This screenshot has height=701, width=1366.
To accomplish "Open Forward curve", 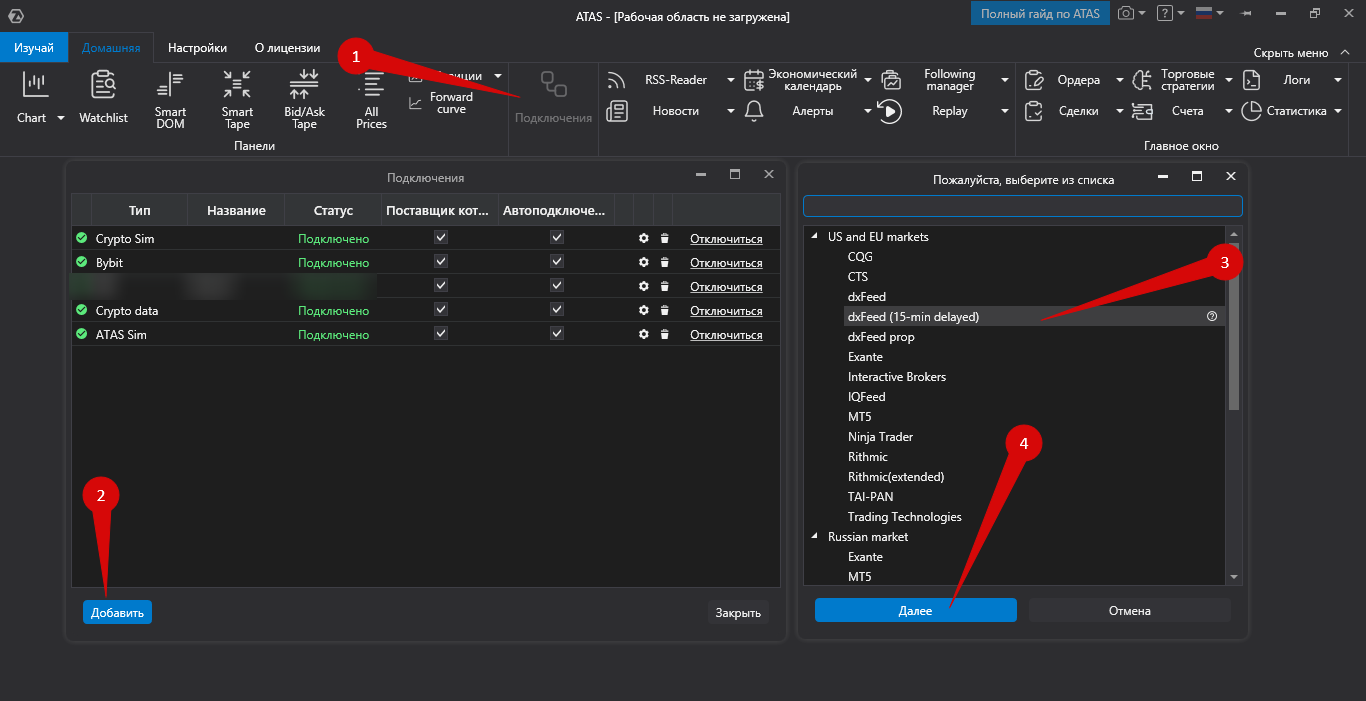I will click(x=441, y=102).
